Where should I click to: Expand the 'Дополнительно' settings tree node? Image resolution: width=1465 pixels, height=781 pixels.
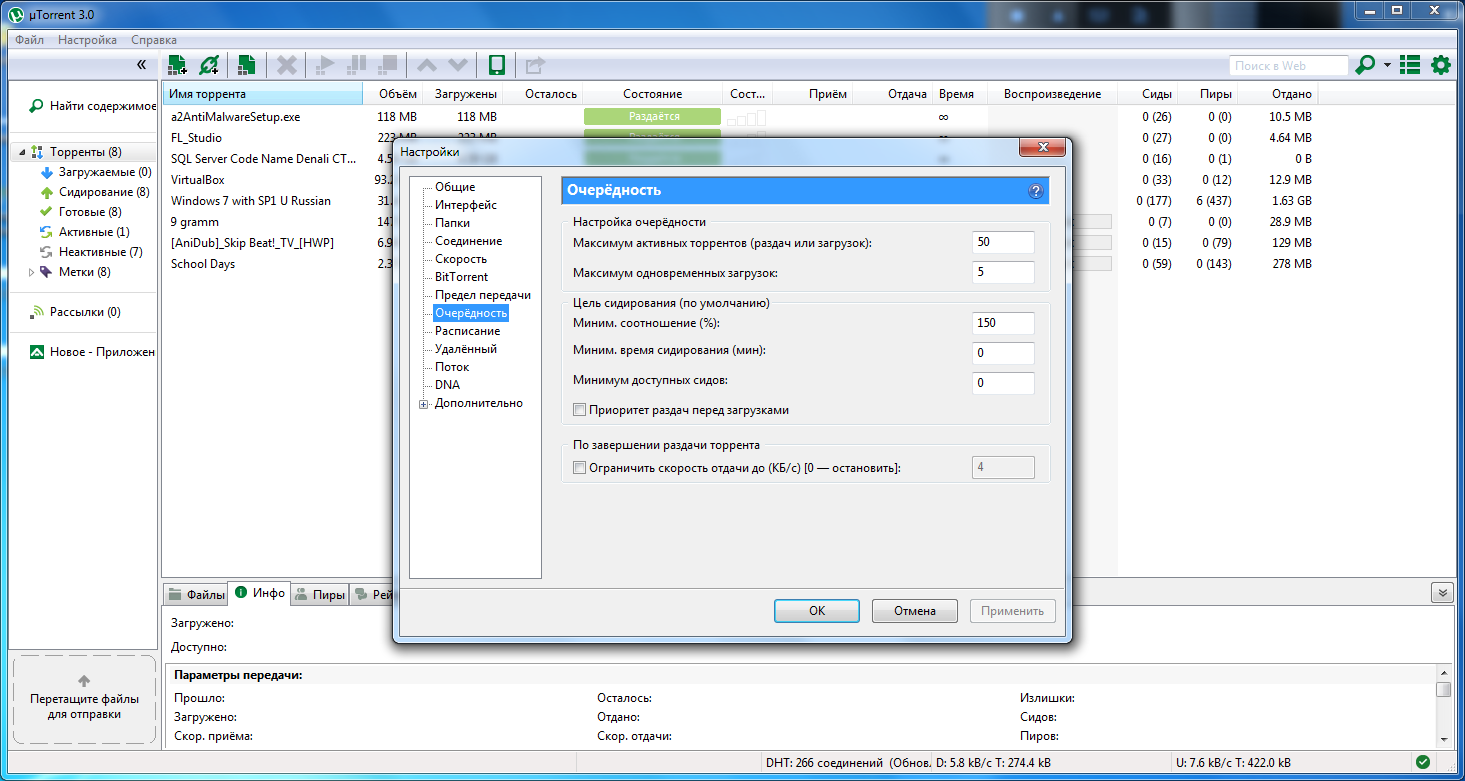click(x=424, y=404)
